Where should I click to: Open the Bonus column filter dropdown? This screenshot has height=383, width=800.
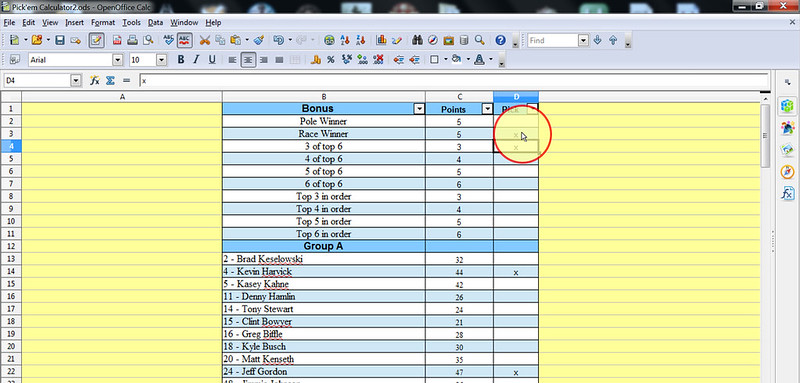[x=419, y=109]
